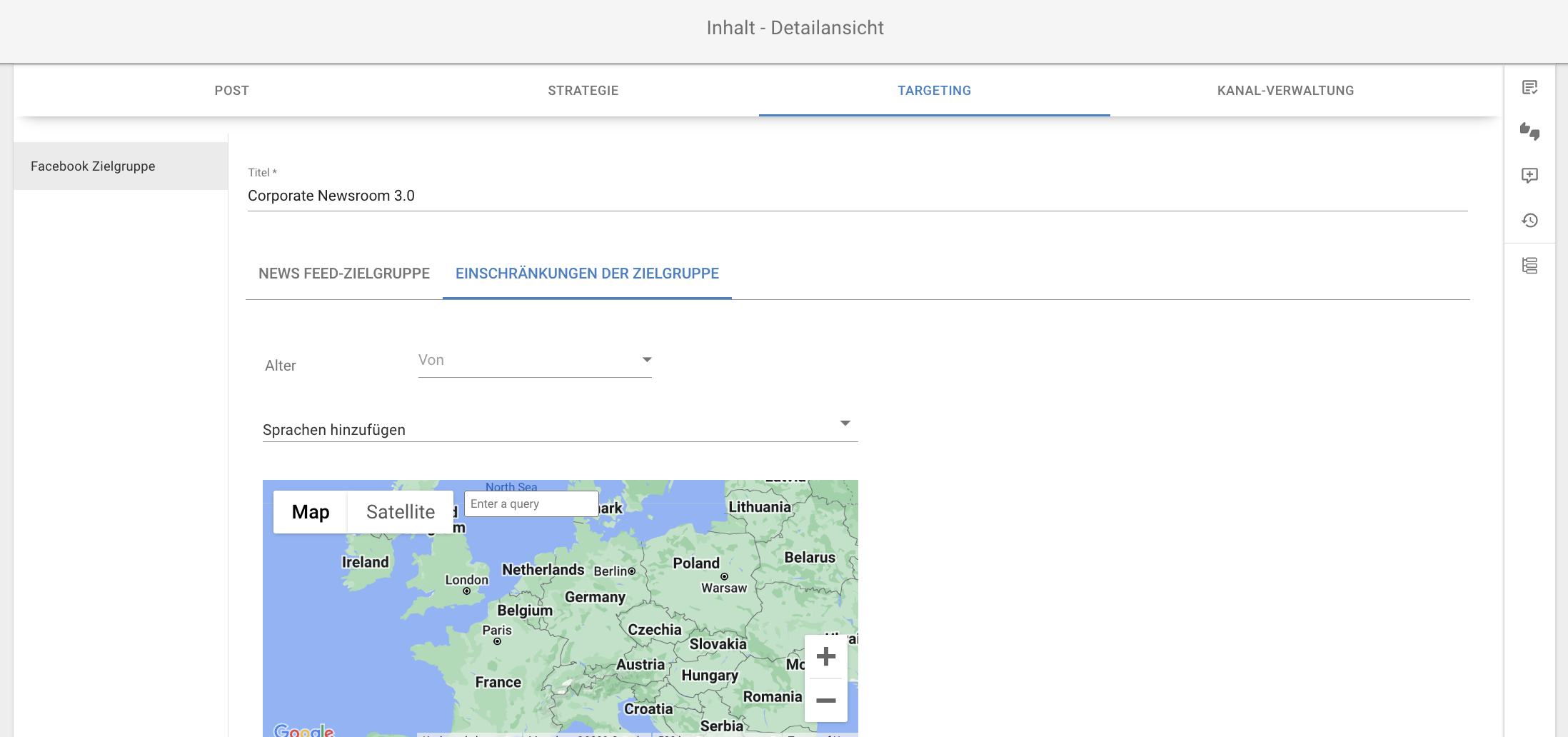Expand the Sprachen hinzufügen dropdown
This screenshot has height=737, width=1568.
[561, 429]
